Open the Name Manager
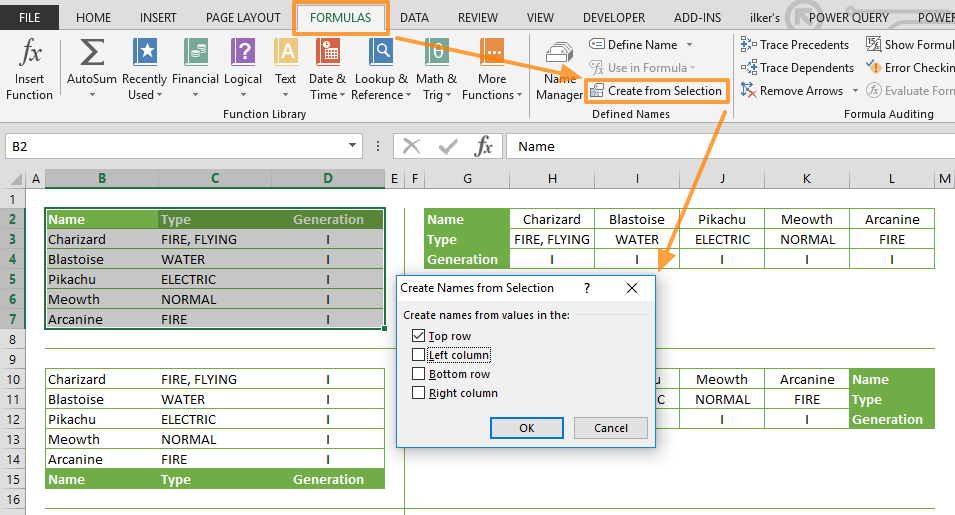The image size is (955, 515). (x=559, y=71)
